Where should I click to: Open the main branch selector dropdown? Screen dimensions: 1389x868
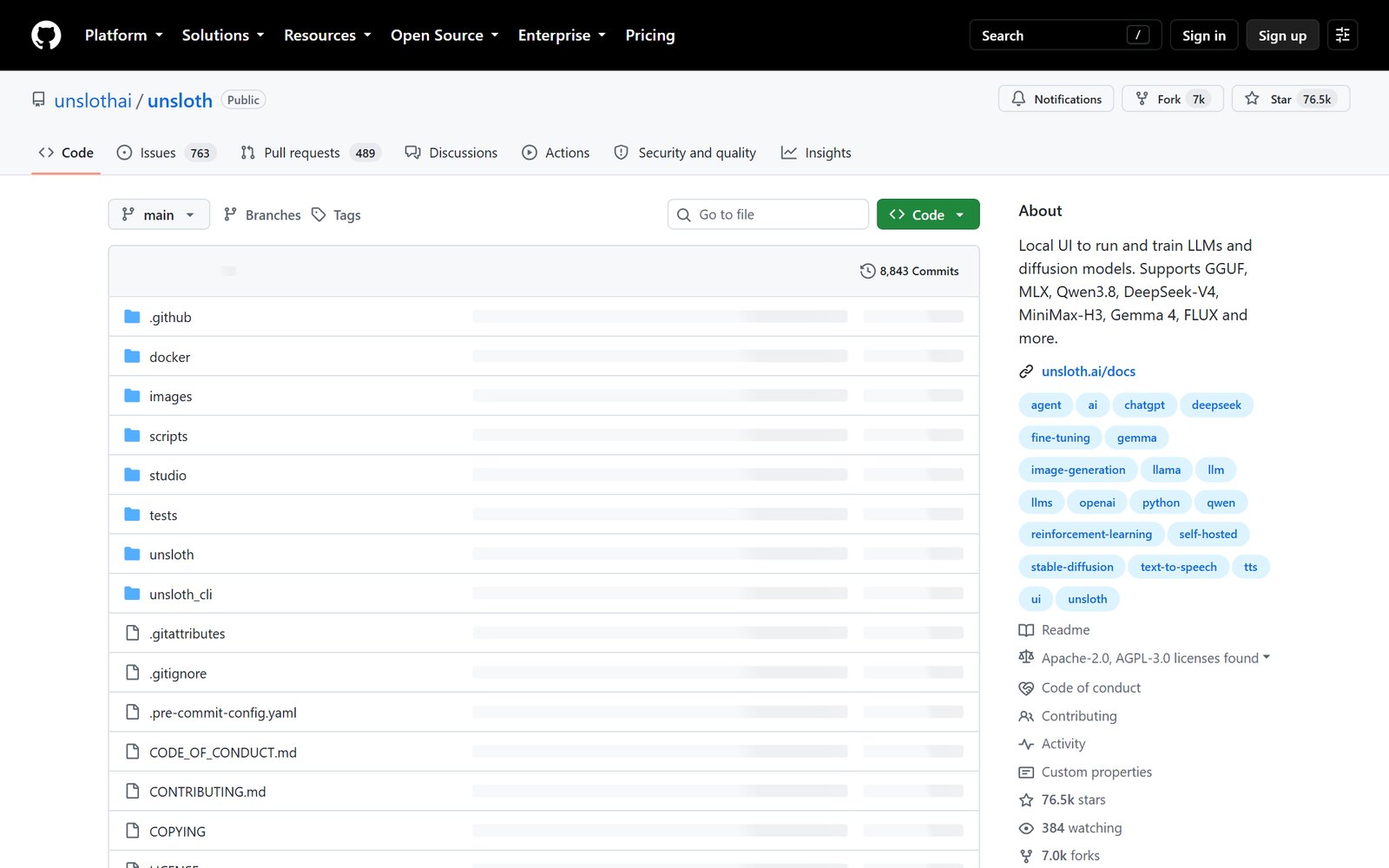pos(159,214)
